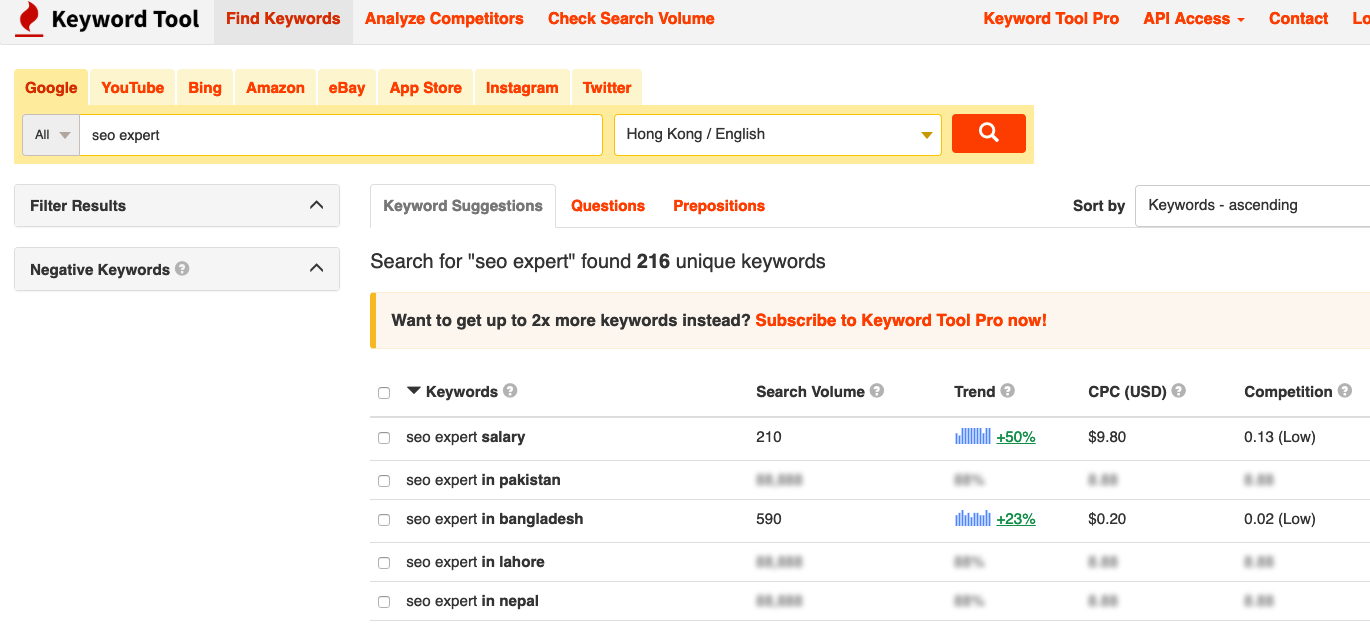This screenshot has width=1370, height=626.
Task: Open help icon beside Negative Keywords
Action: (x=182, y=269)
